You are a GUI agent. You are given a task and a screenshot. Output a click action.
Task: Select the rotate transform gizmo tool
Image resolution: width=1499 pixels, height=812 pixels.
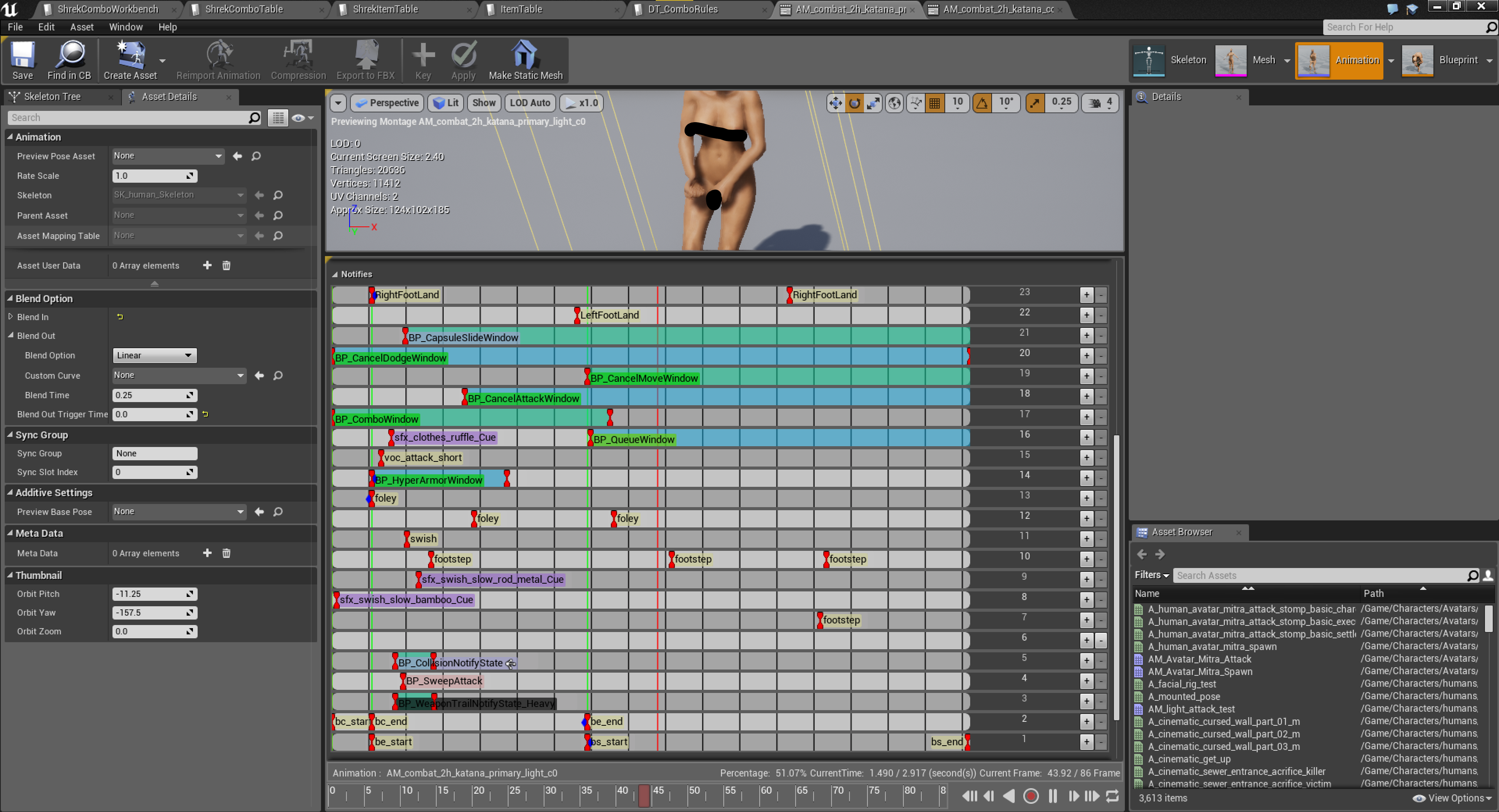pos(854,103)
